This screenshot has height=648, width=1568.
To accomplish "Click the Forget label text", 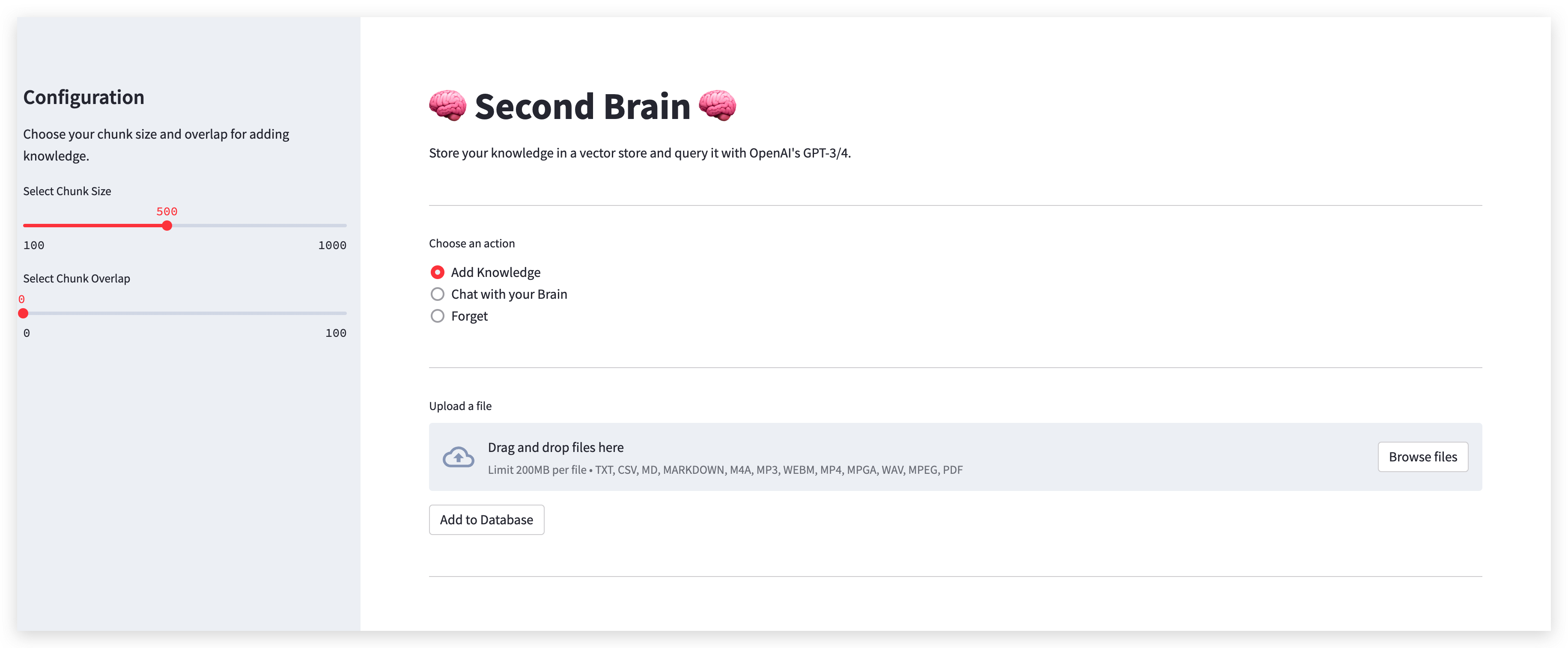I will [x=469, y=316].
